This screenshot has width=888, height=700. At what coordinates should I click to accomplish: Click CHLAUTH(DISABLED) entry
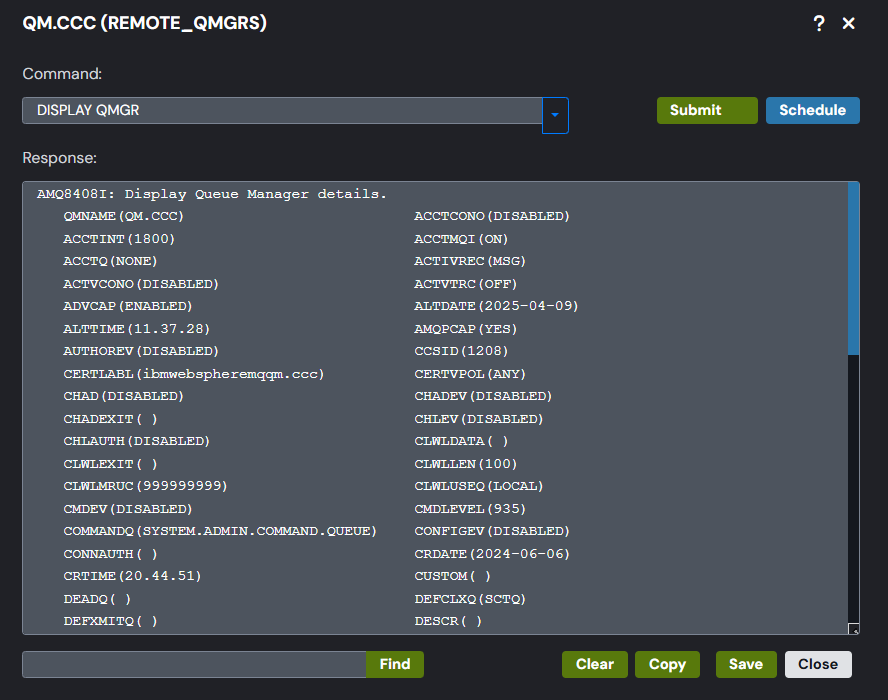click(x=136, y=441)
